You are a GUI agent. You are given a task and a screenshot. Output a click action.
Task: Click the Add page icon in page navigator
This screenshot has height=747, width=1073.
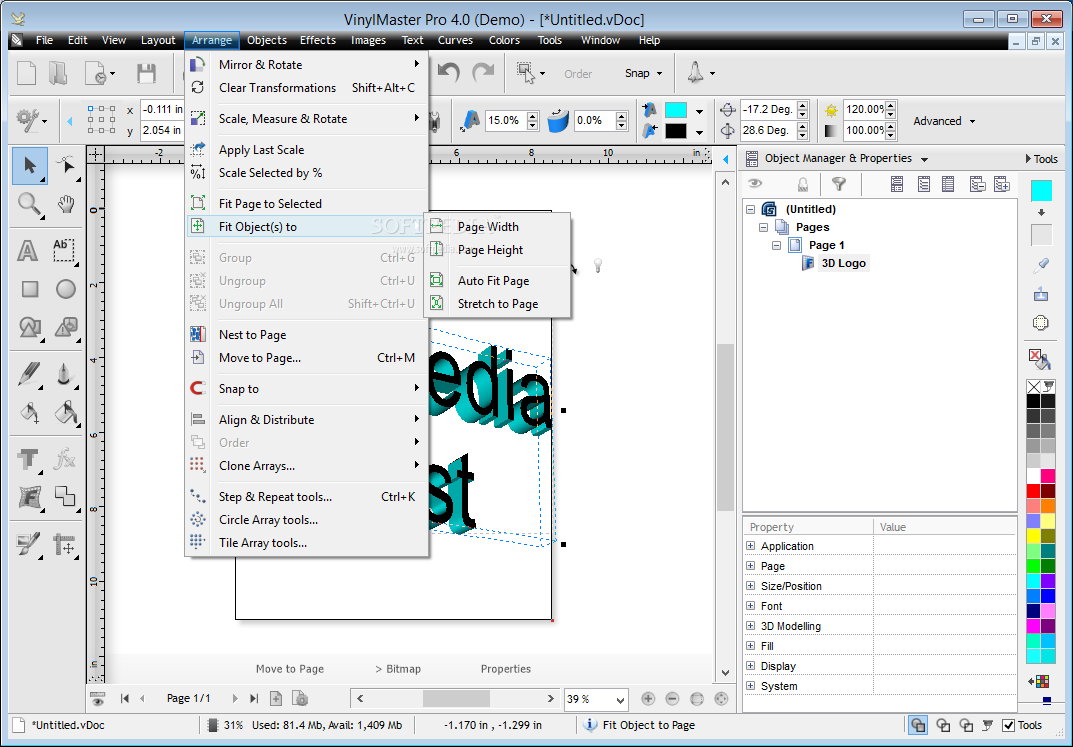276,698
